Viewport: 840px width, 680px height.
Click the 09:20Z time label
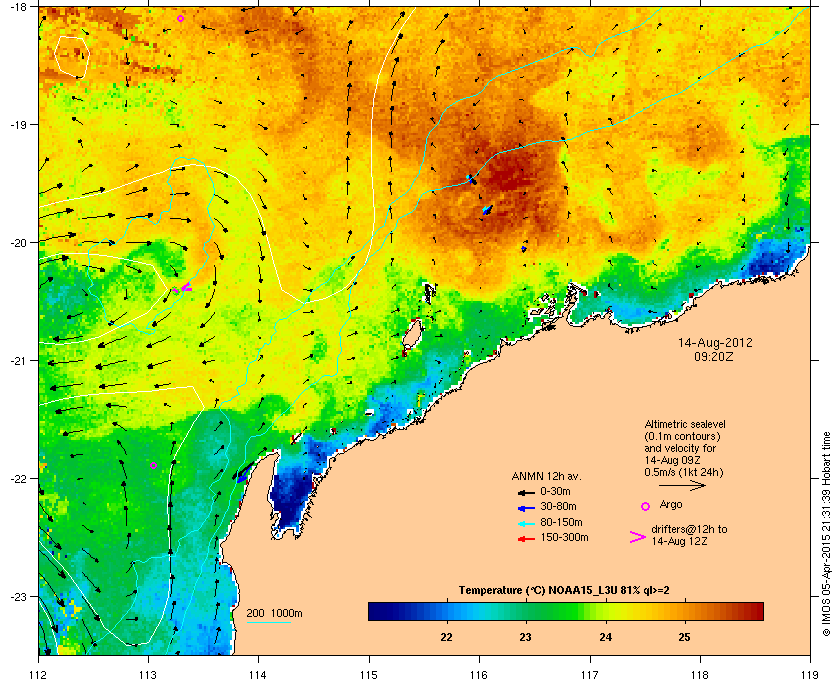pos(714,356)
